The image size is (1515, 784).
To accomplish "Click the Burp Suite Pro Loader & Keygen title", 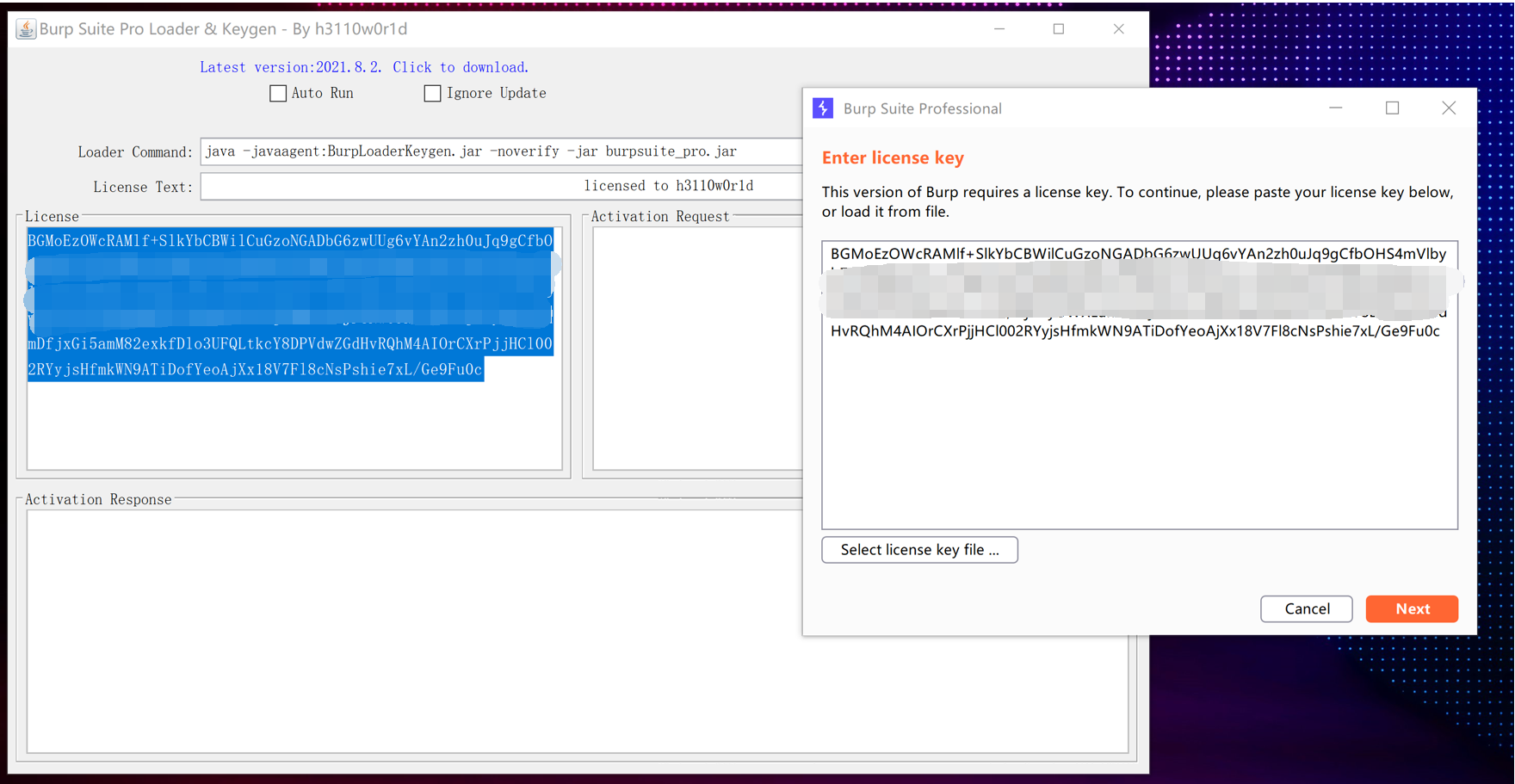I will [x=223, y=29].
